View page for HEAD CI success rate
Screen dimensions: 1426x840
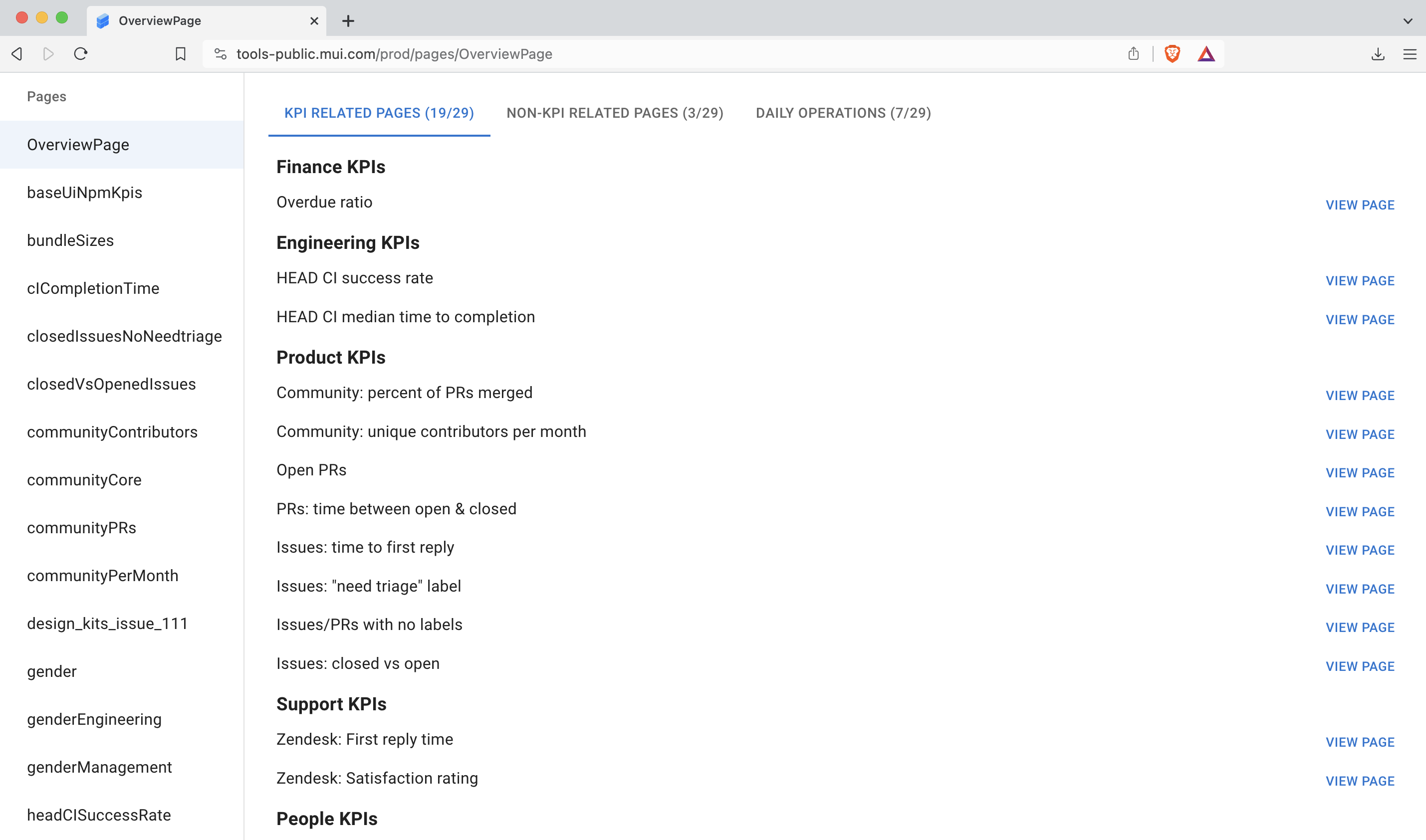tap(1360, 280)
